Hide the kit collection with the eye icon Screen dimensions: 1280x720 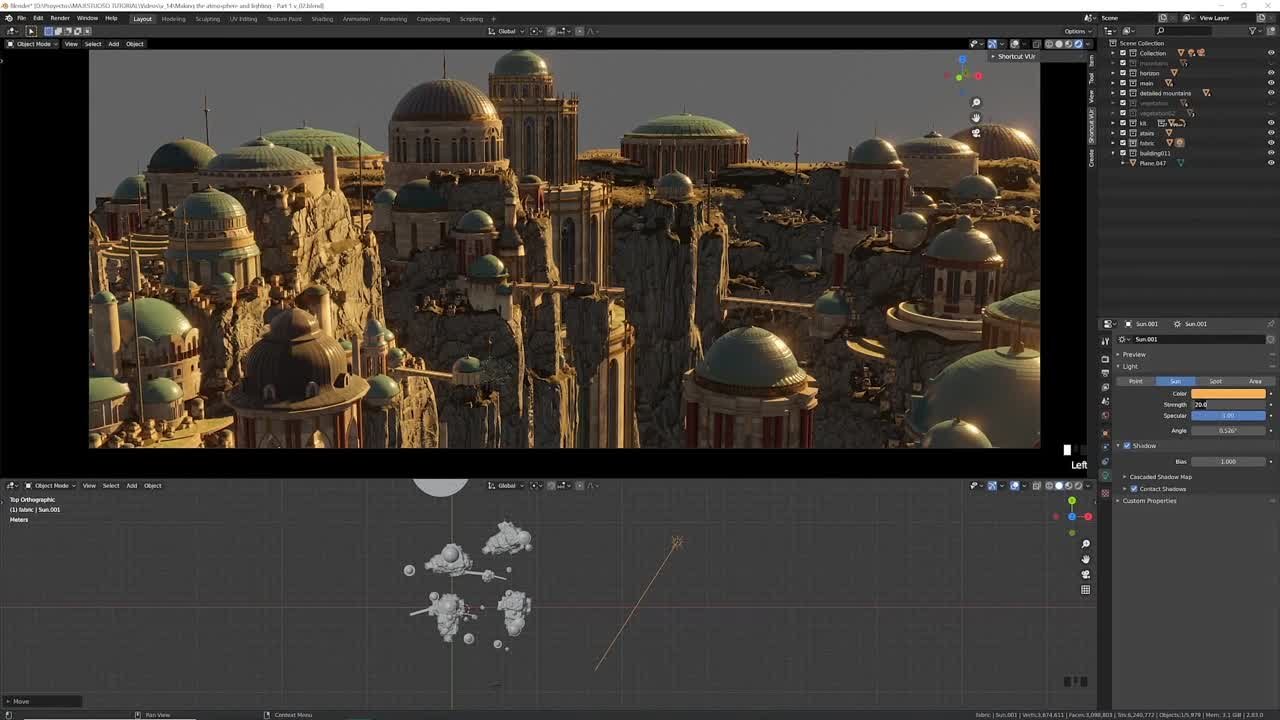click(1271, 123)
